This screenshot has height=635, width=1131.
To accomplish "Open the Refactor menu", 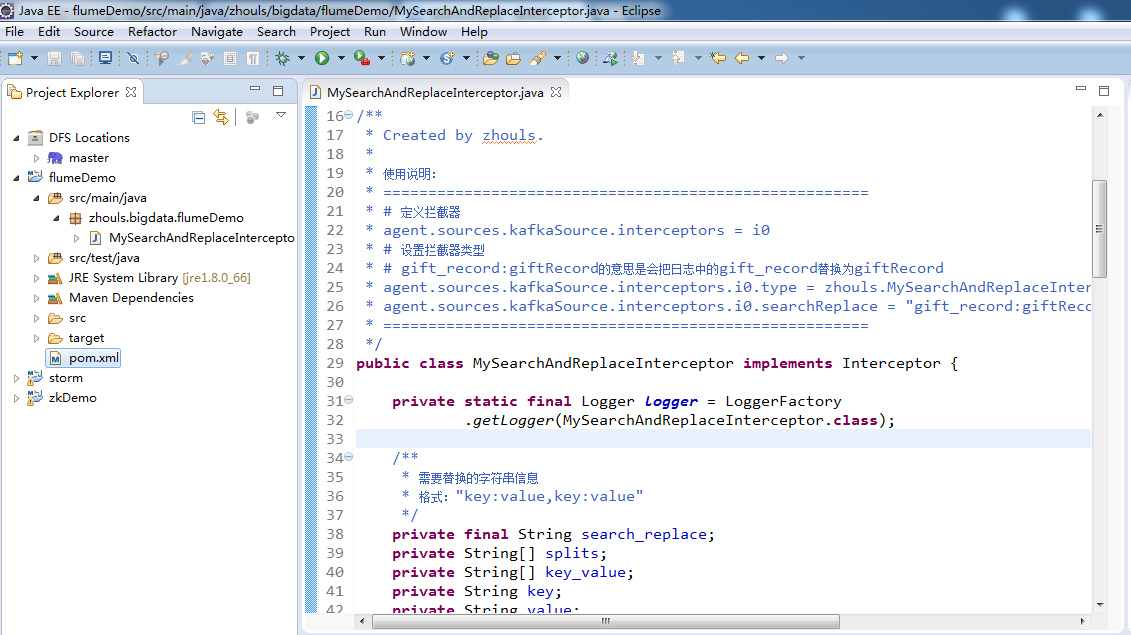I will (x=152, y=32).
